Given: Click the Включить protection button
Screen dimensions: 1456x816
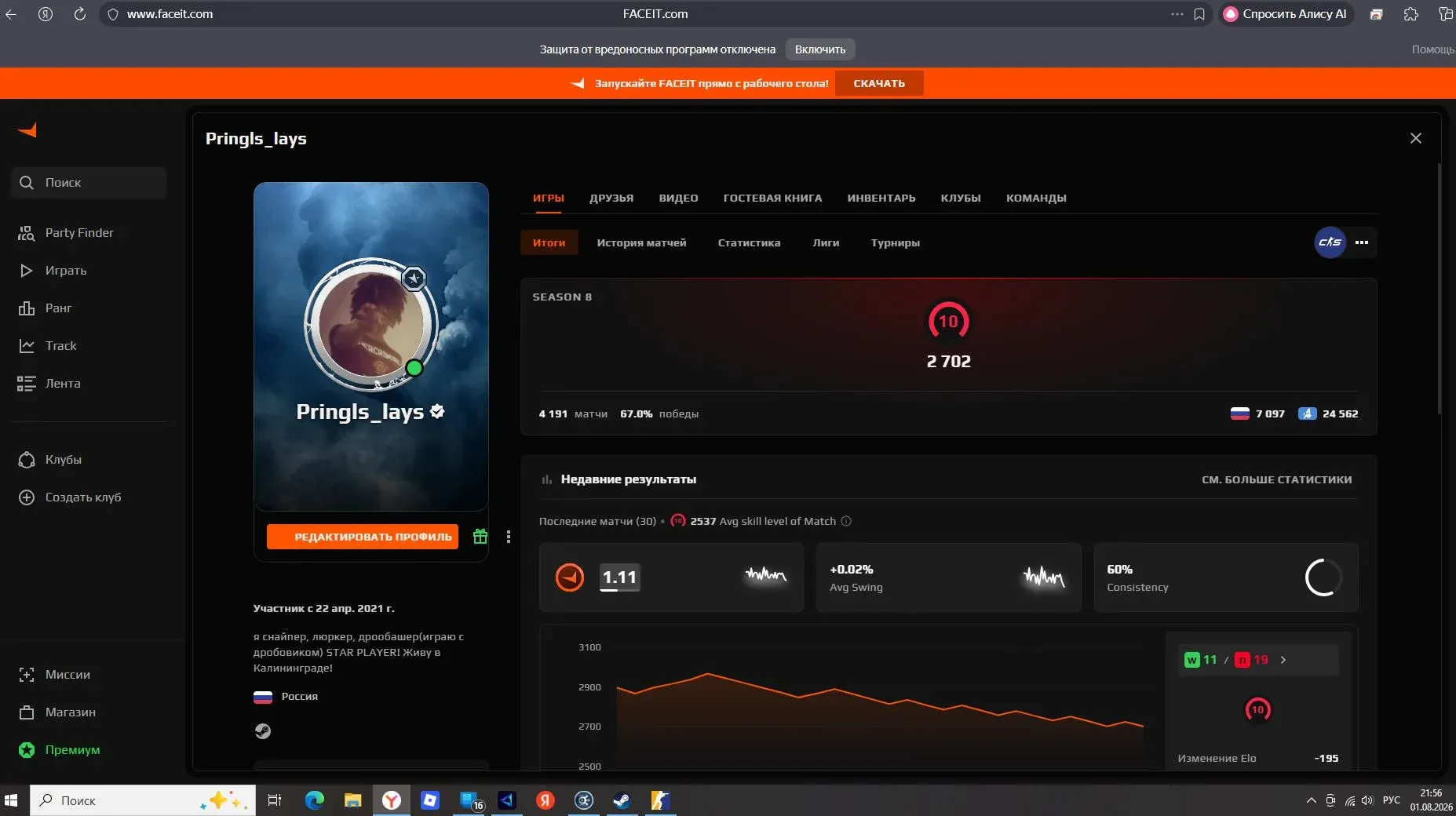Looking at the screenshot, I should (x=820, y=49).
